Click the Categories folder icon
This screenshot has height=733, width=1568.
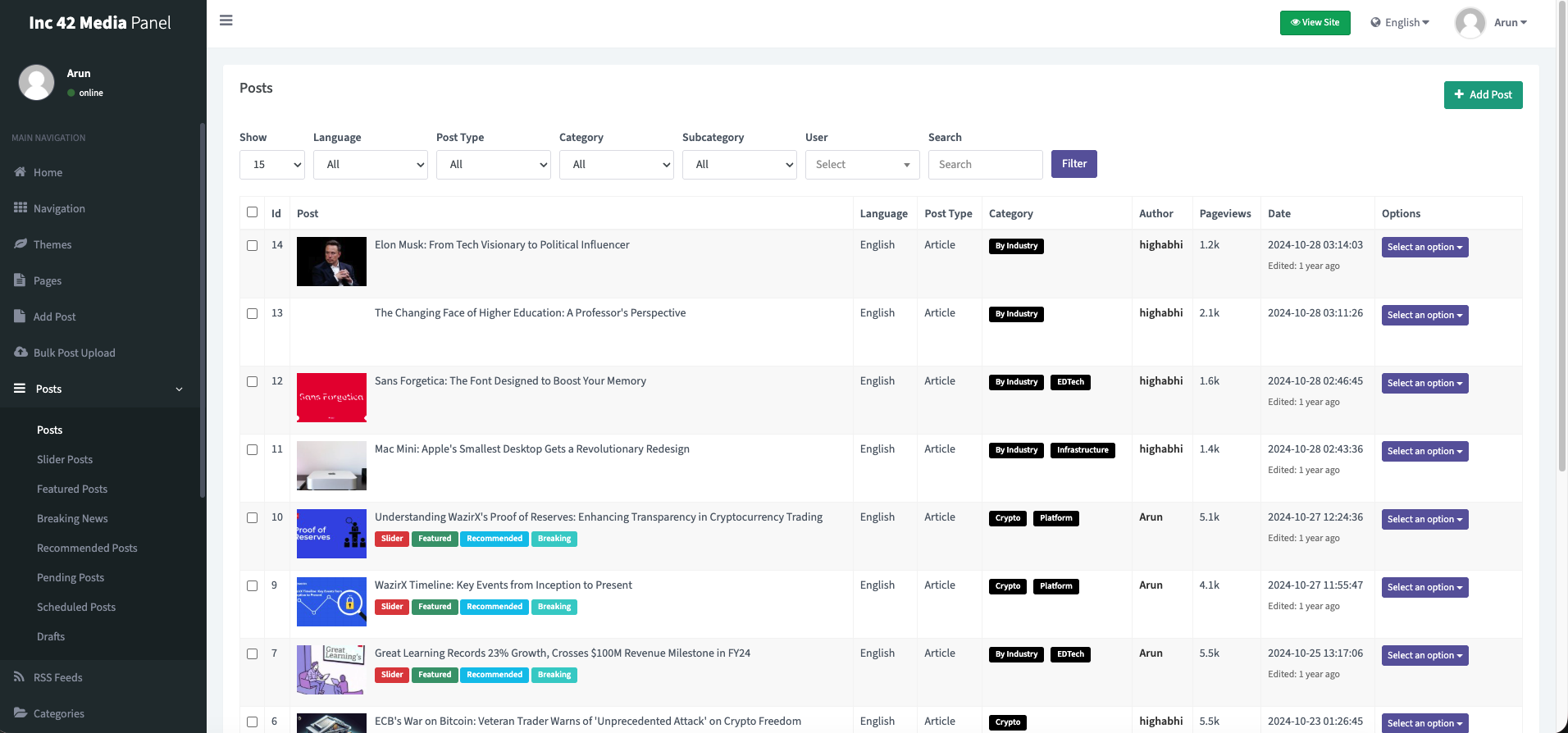[x=21, y=713]
